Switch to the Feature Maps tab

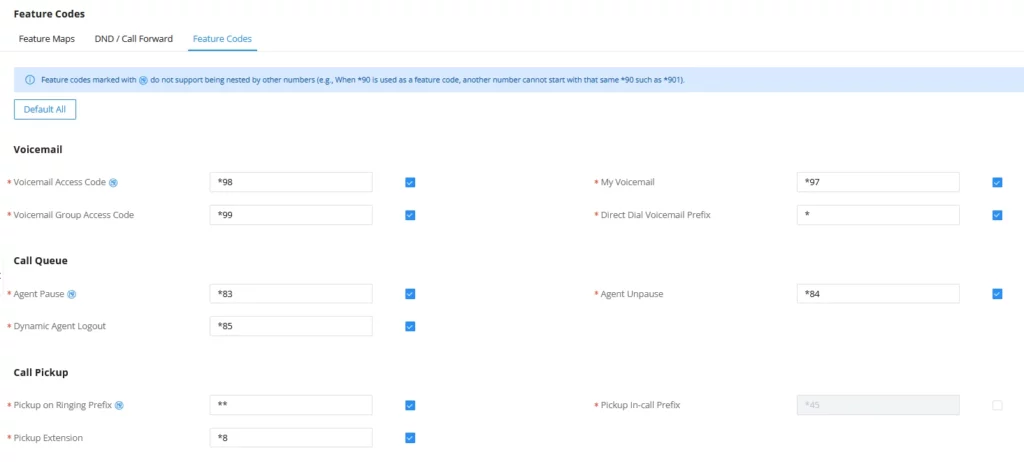[46, 39]
